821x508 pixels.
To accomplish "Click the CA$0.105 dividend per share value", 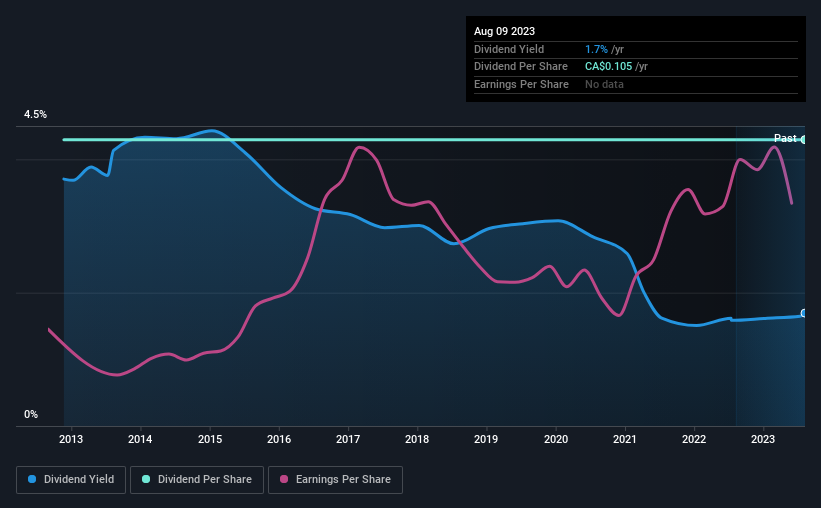I will [x=608, y=67].
